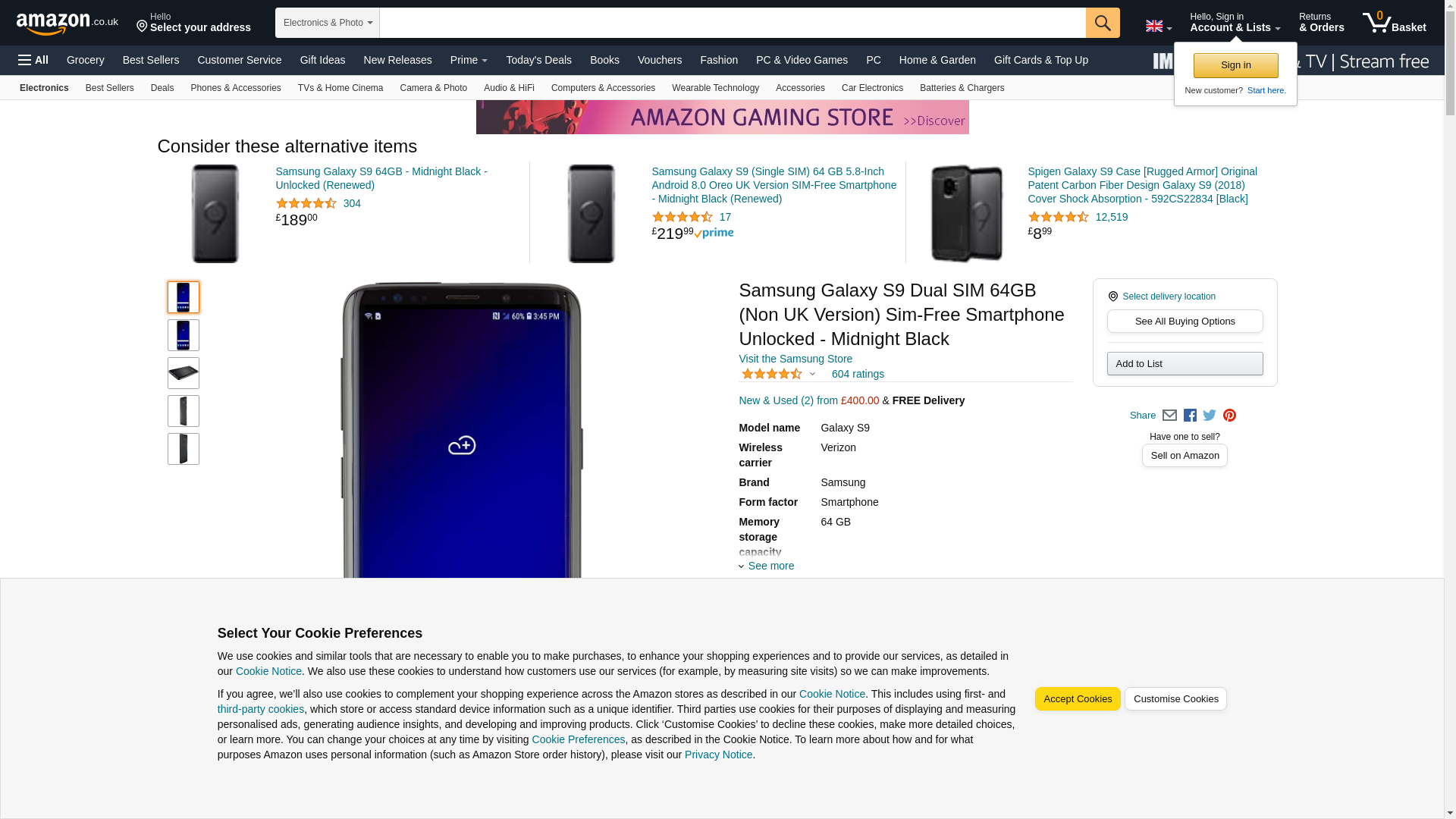
Task: Click the Amazon.co.uk logo
Action: (x=67, y=23)
